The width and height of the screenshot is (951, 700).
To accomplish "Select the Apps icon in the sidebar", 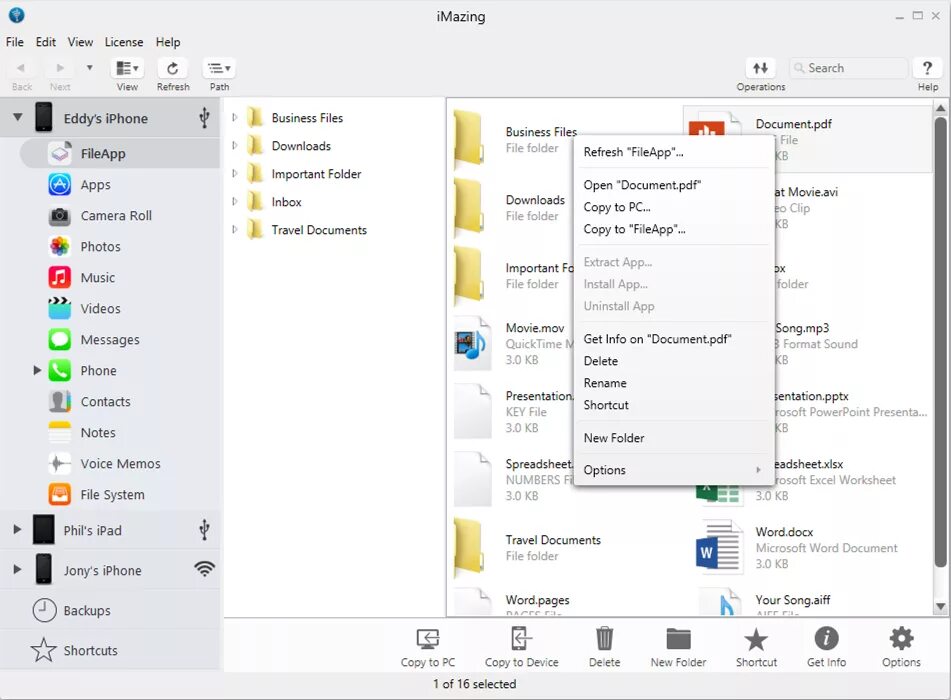I will (x=59, y=184).
